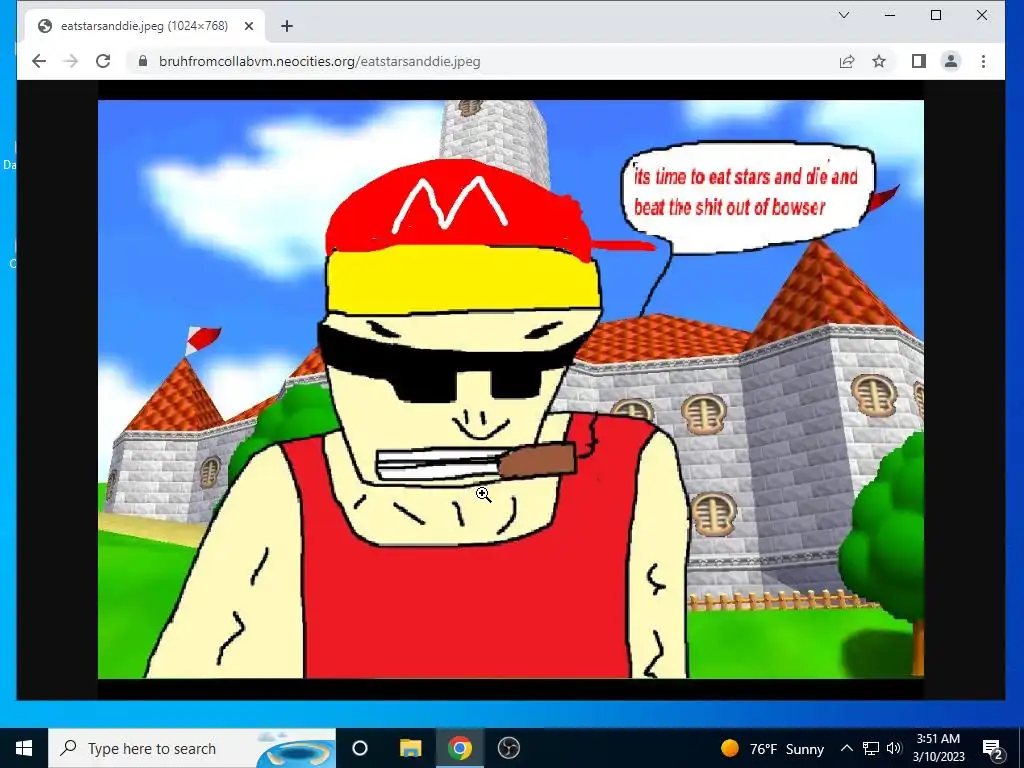Zoom the Mario cartoon image
This screenshot has height=768, width=1024.
click(x=511, y=389)
